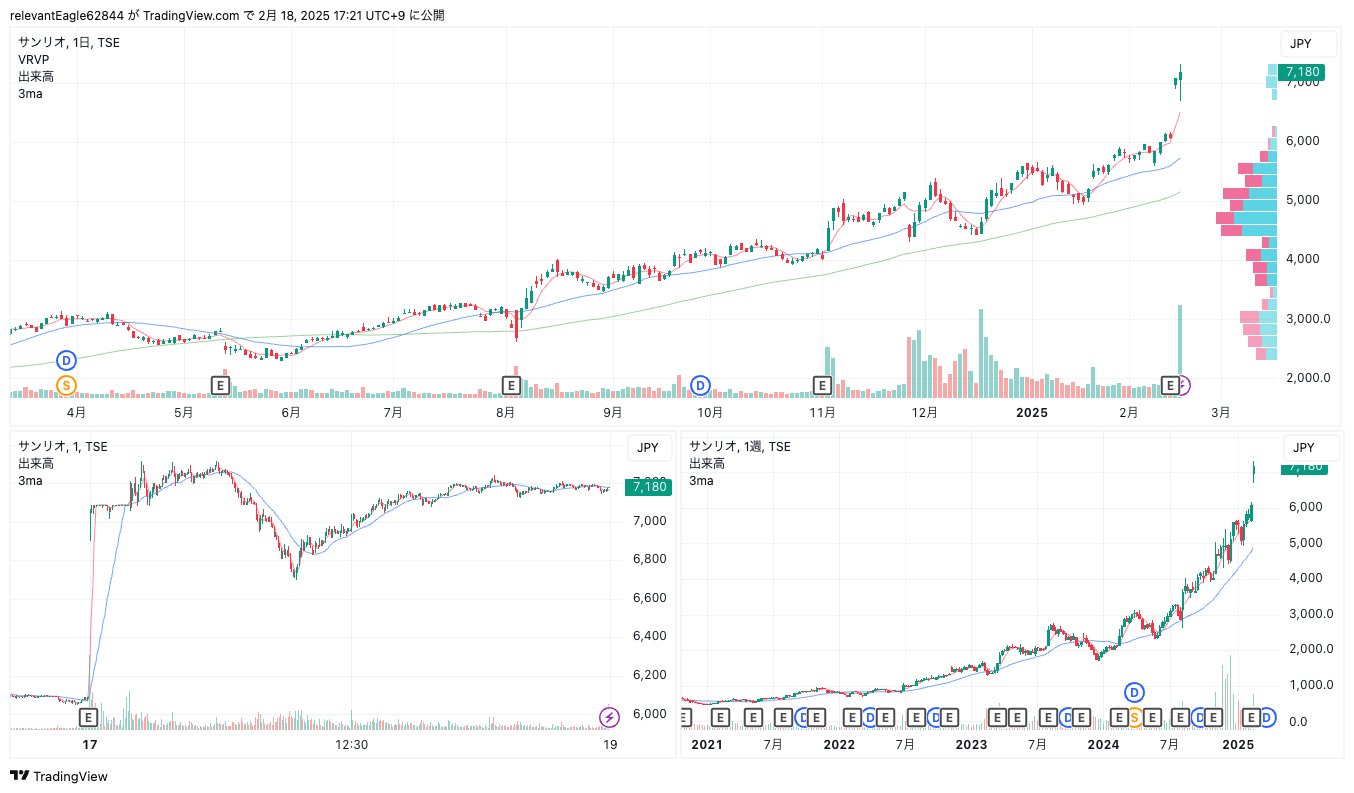Image resolution: width=1354 pixels, height=793 pixels.
Task: Click the 19 date label on the 1-minute axis
Action: (610, 744)
